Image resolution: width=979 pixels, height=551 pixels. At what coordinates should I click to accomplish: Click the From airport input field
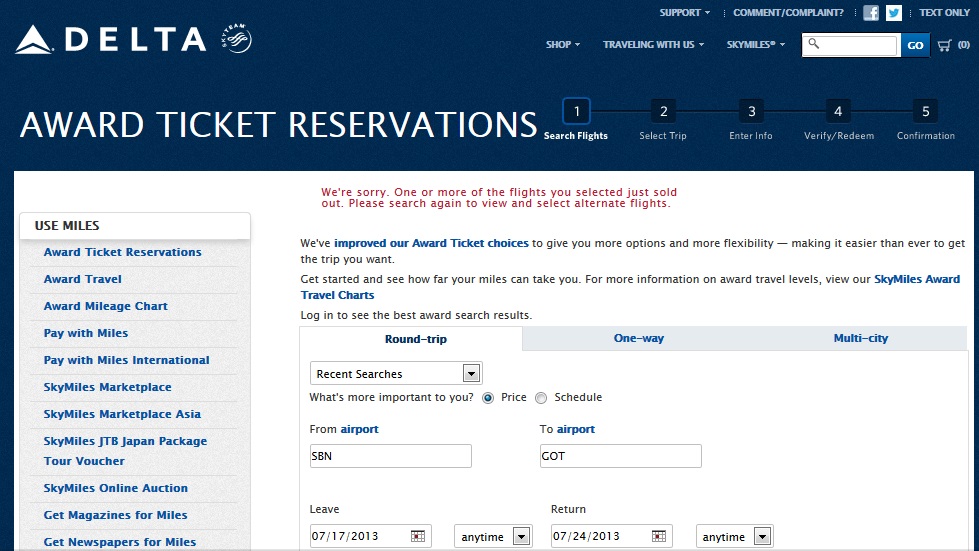(x=390, y=457)
